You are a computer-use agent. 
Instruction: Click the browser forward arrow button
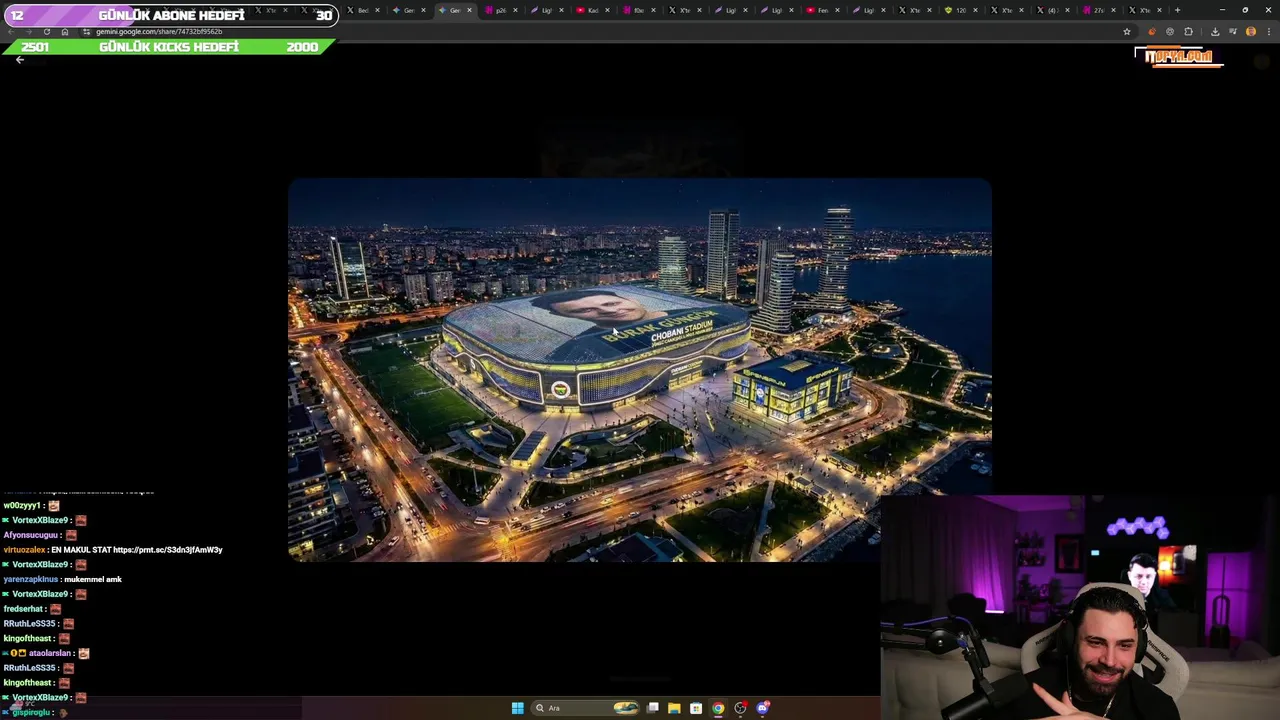click(27, 32)
